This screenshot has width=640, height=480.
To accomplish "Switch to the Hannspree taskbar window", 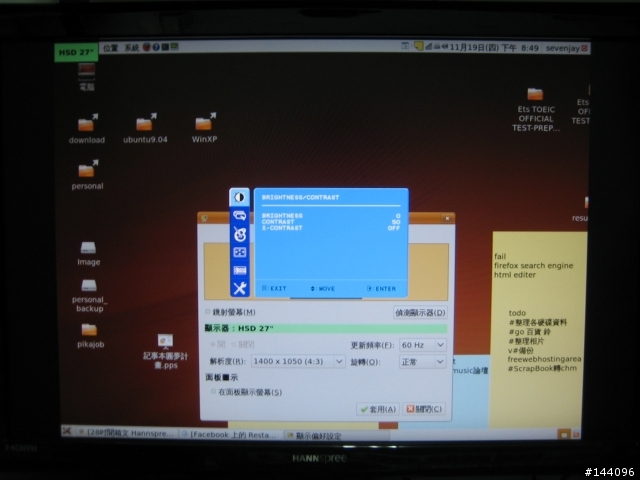I will pyautogui.click(x=126, y=433).
